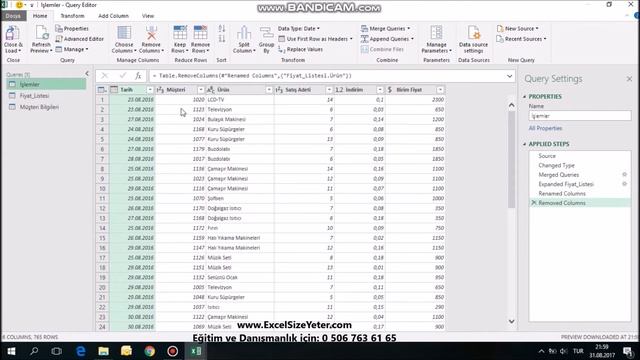
Task: Collapse the APPLIED STEPS section
Action: click(524, 144)
